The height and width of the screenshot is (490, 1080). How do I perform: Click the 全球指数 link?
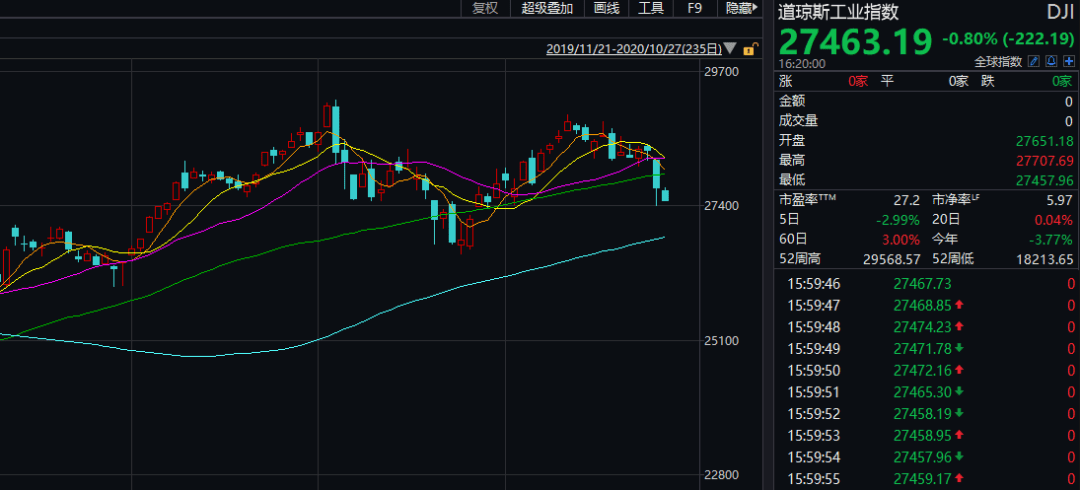pos(999,62)
